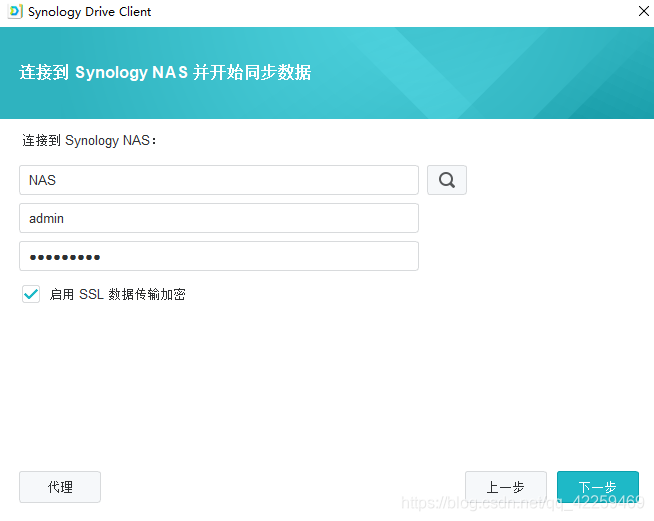This screenshot has width=654, height=521.
Task: Click into the password field
Action: click(x=219, y=256)
